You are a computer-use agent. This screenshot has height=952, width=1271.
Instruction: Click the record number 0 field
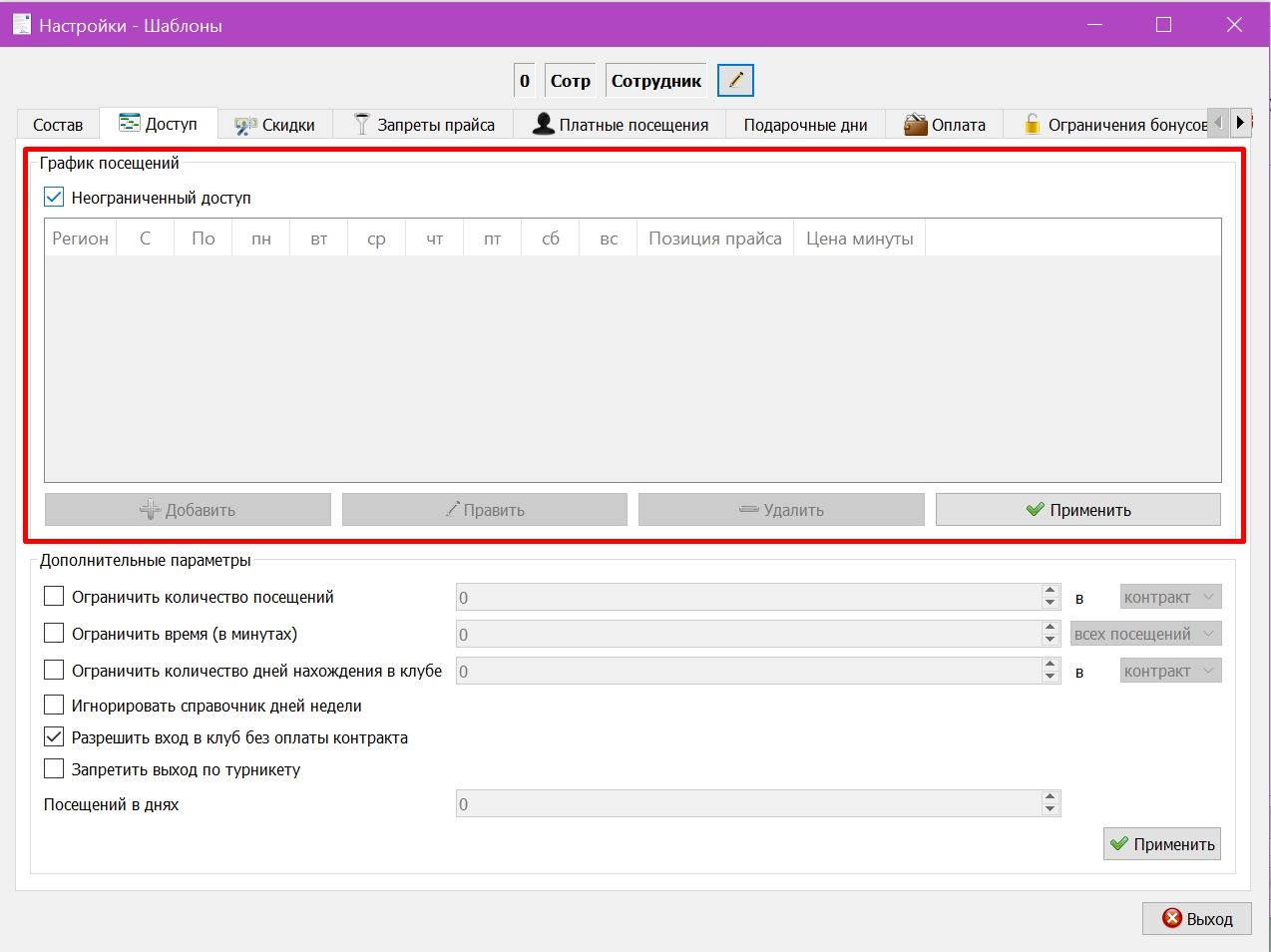point(525,81)
